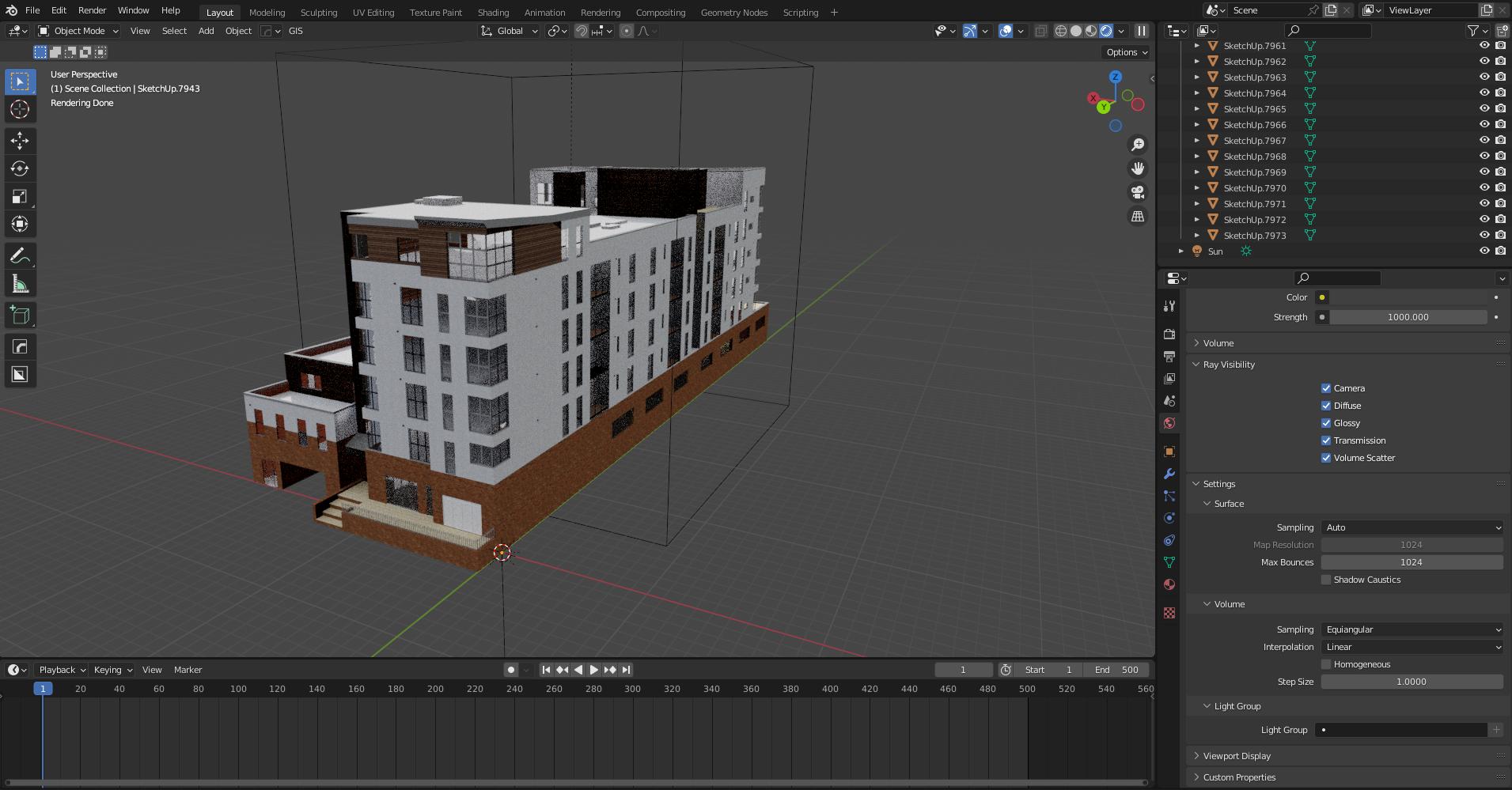Enable the Shadow Caustics checkbox

click(1326, 580)
